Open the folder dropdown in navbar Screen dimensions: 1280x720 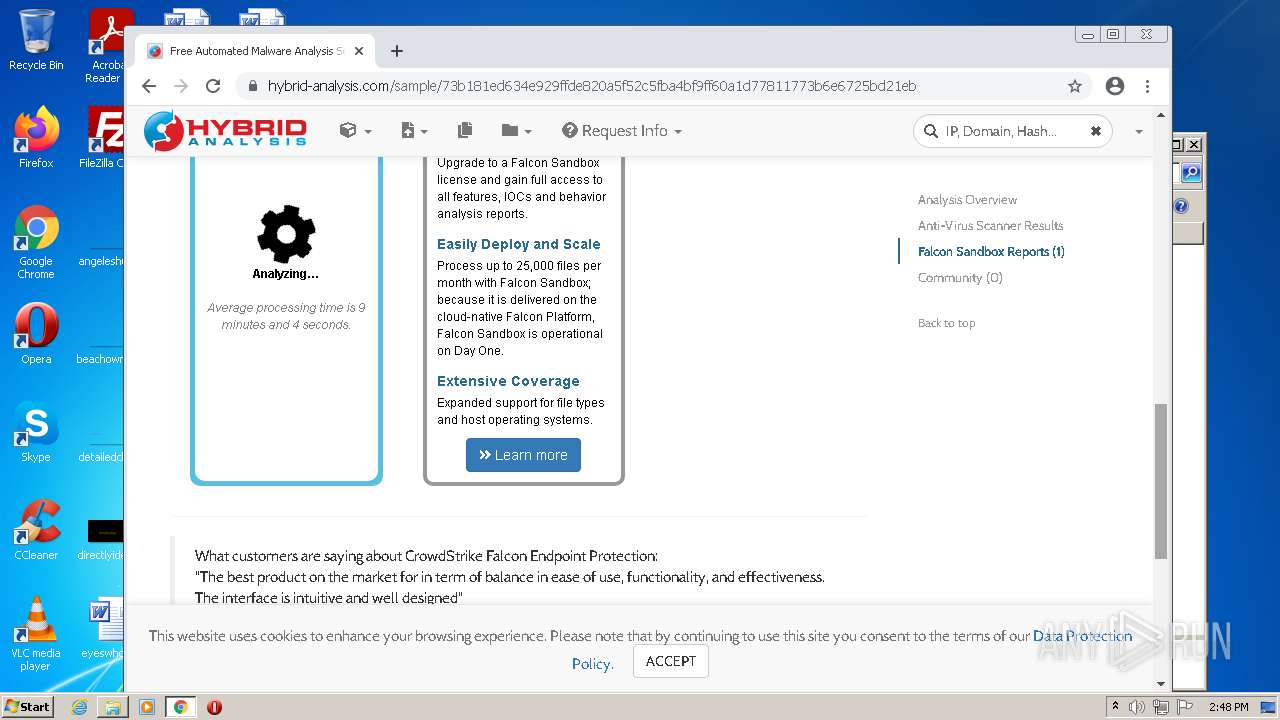click(x=516, y=131)
